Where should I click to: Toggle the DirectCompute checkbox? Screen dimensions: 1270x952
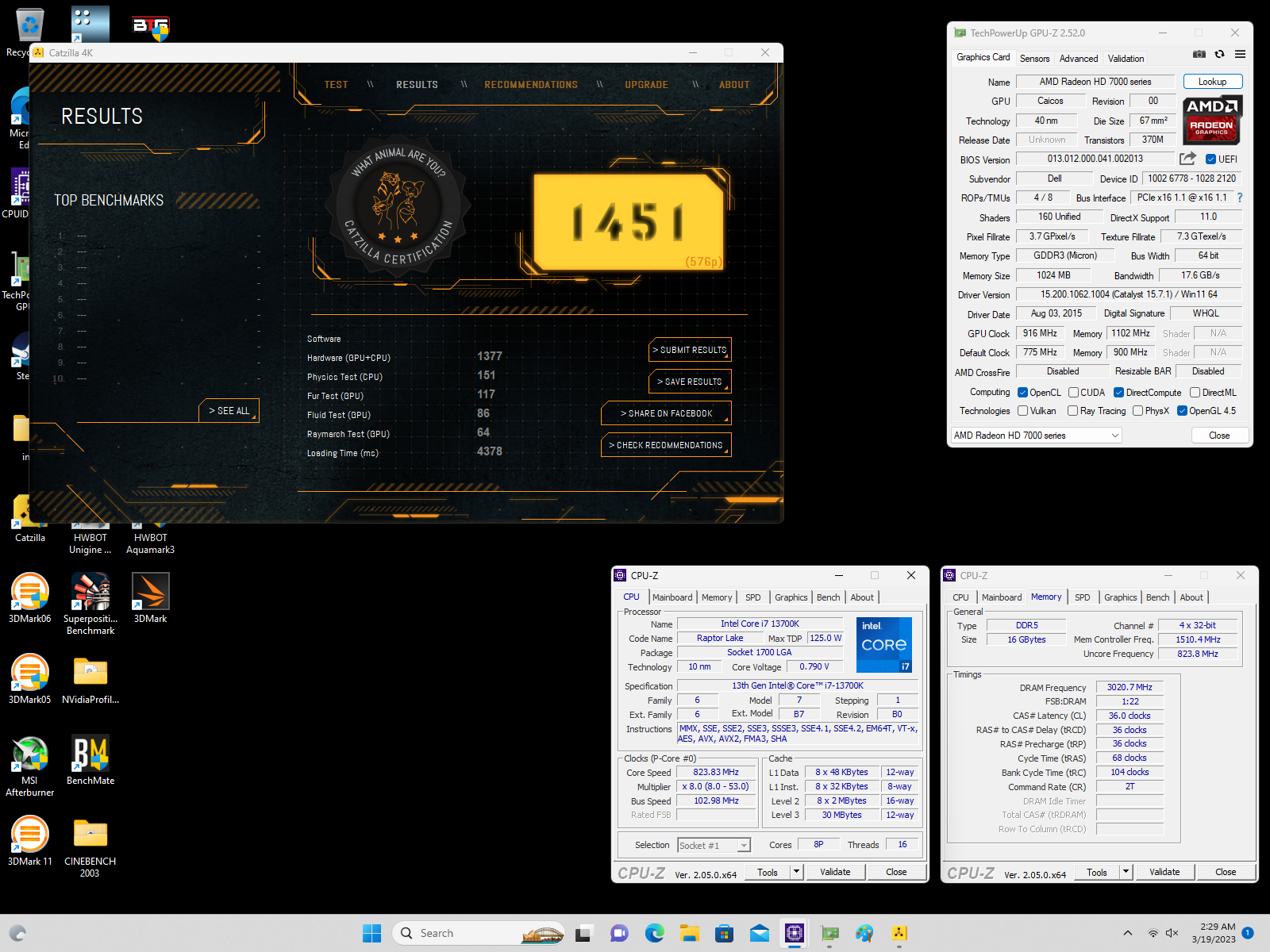[x=1118, y=393]
